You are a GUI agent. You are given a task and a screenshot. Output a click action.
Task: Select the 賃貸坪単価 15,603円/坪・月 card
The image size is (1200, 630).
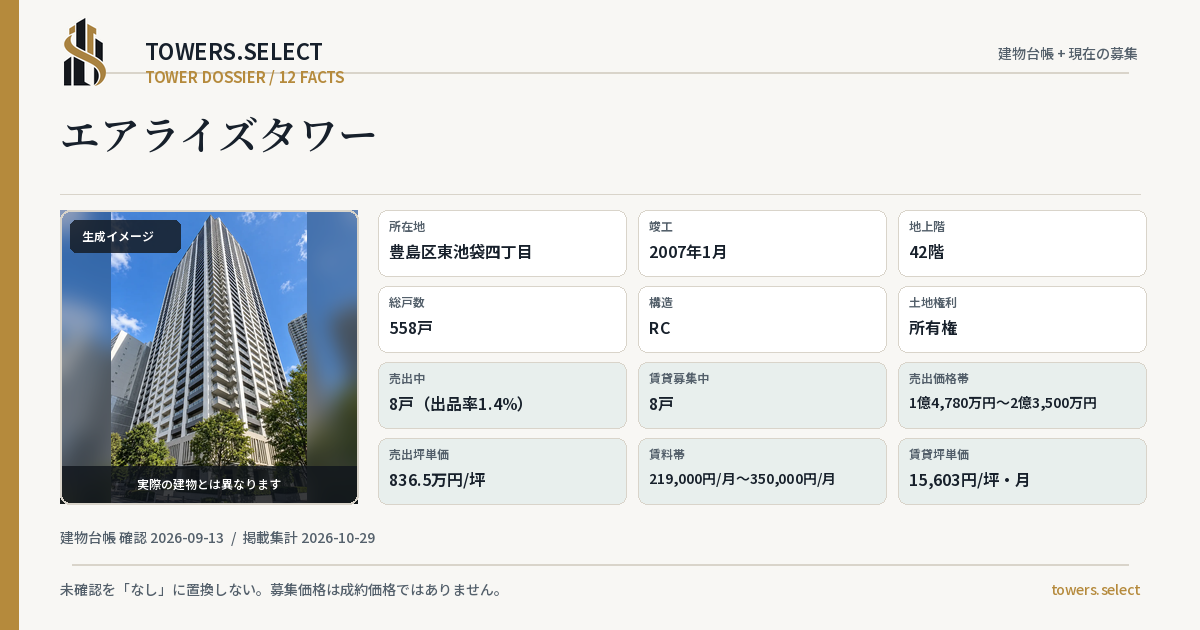pos(1022,471)
